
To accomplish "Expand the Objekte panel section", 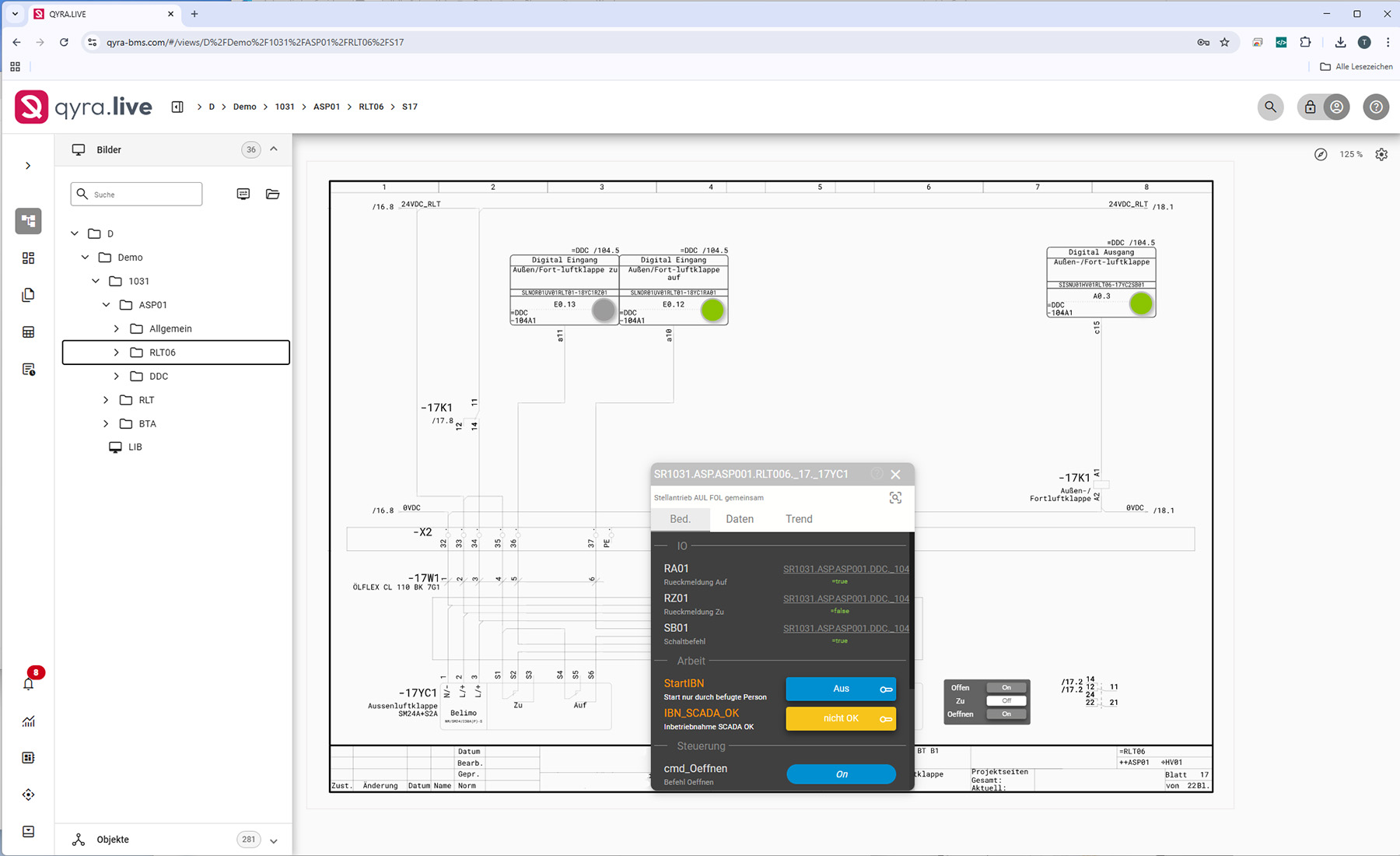I will [x=274, y=840].
